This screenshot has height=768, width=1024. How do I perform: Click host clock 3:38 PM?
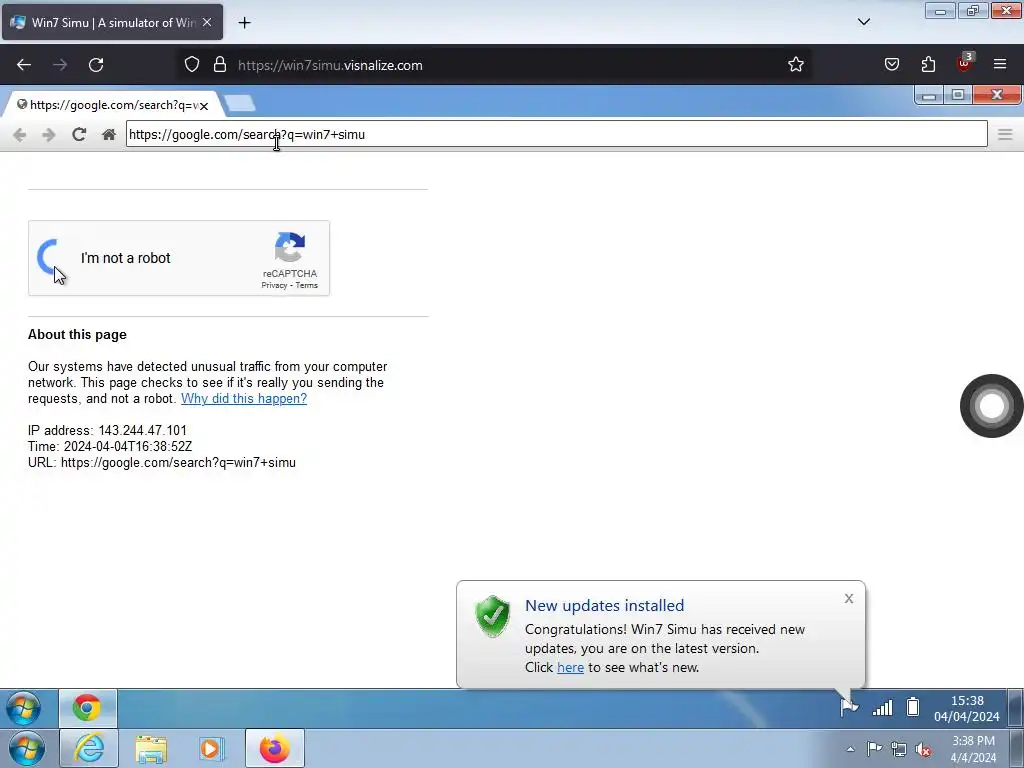(973, 749)
